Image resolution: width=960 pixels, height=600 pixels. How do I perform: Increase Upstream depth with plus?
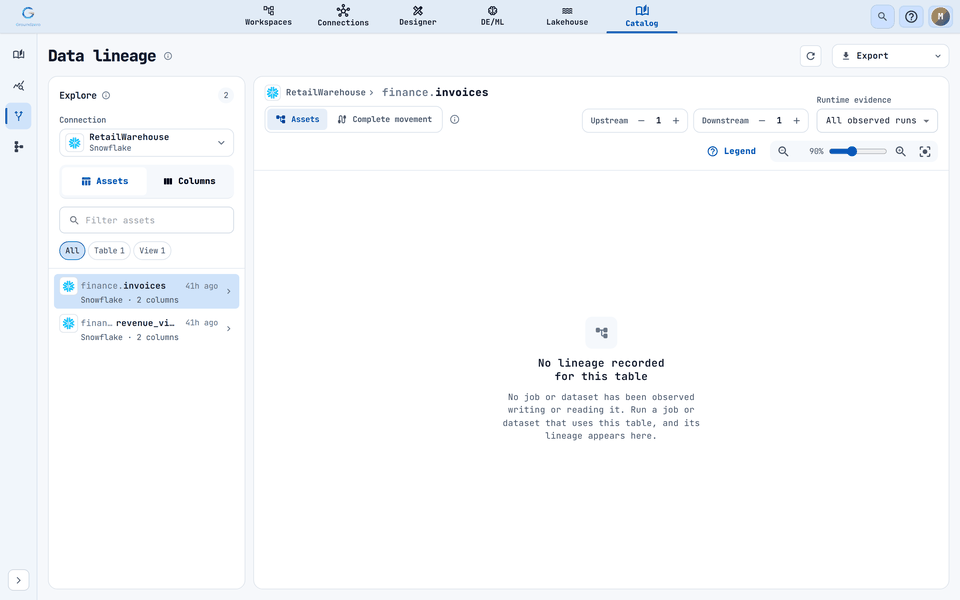[676, 121]
